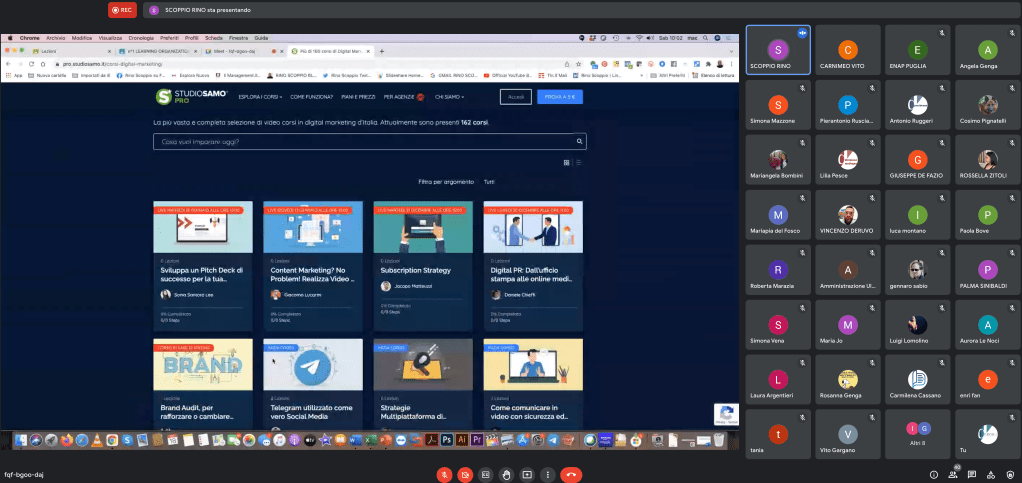Open the activities icon in Meet
Image resolution: width=1022 pixels, height=483 pixels.
[x=990, y=474]
